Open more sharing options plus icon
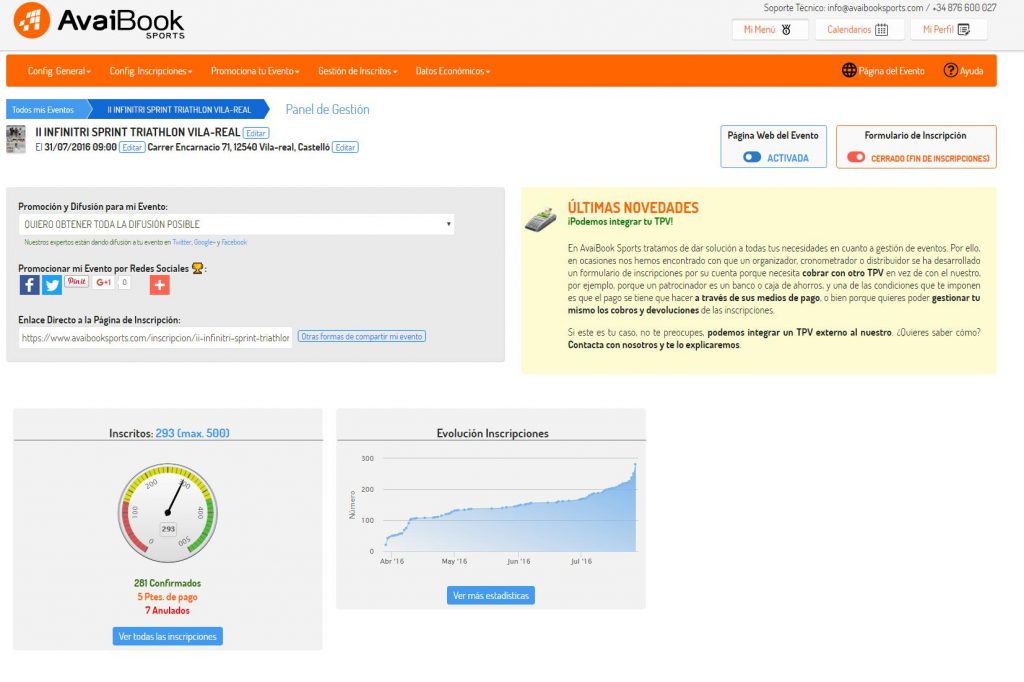Image resolution: width=1024 pixels, height=682 pixels. pos(159,285)
